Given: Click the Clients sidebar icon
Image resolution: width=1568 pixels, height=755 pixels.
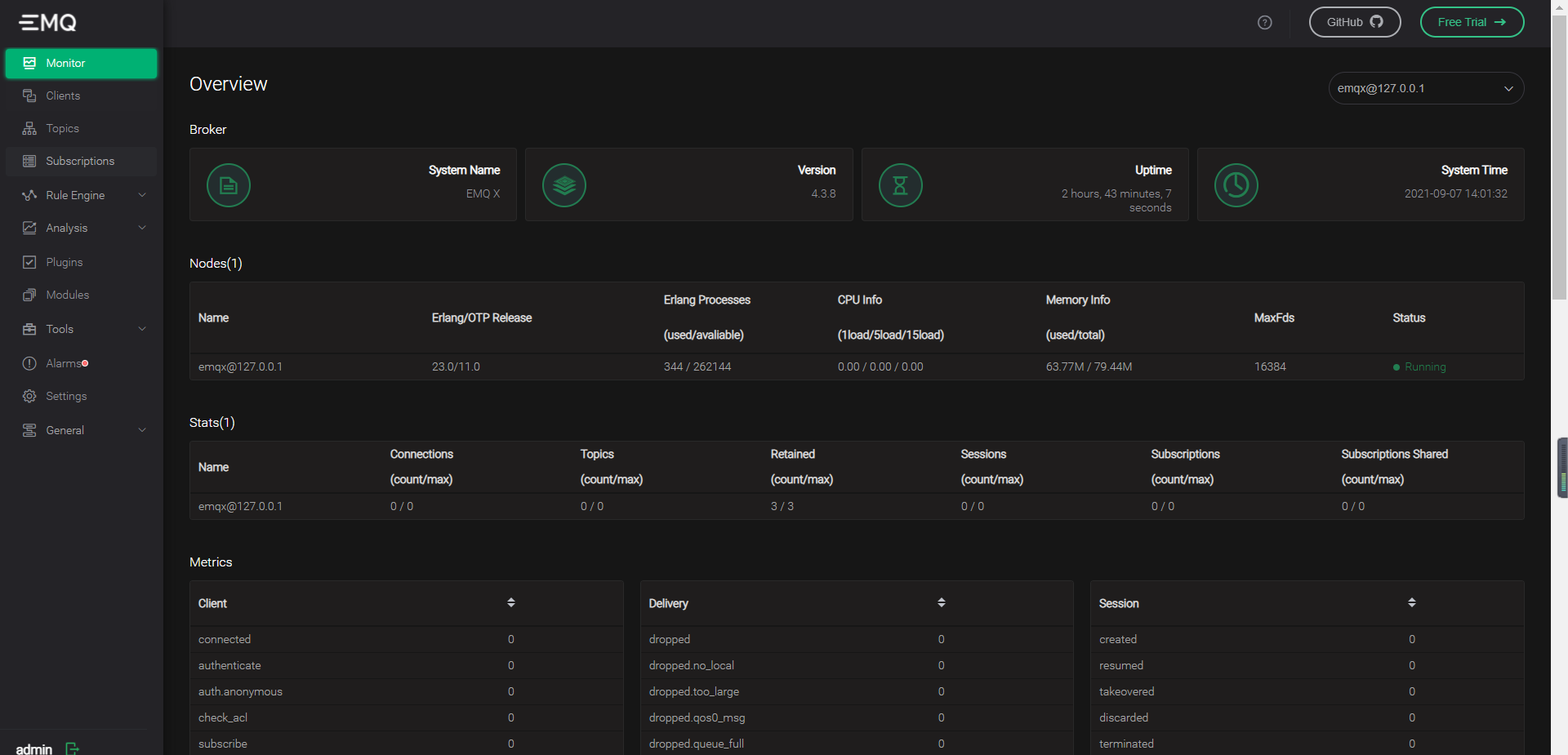Looking at the screenshot, I should click(29, 95).
